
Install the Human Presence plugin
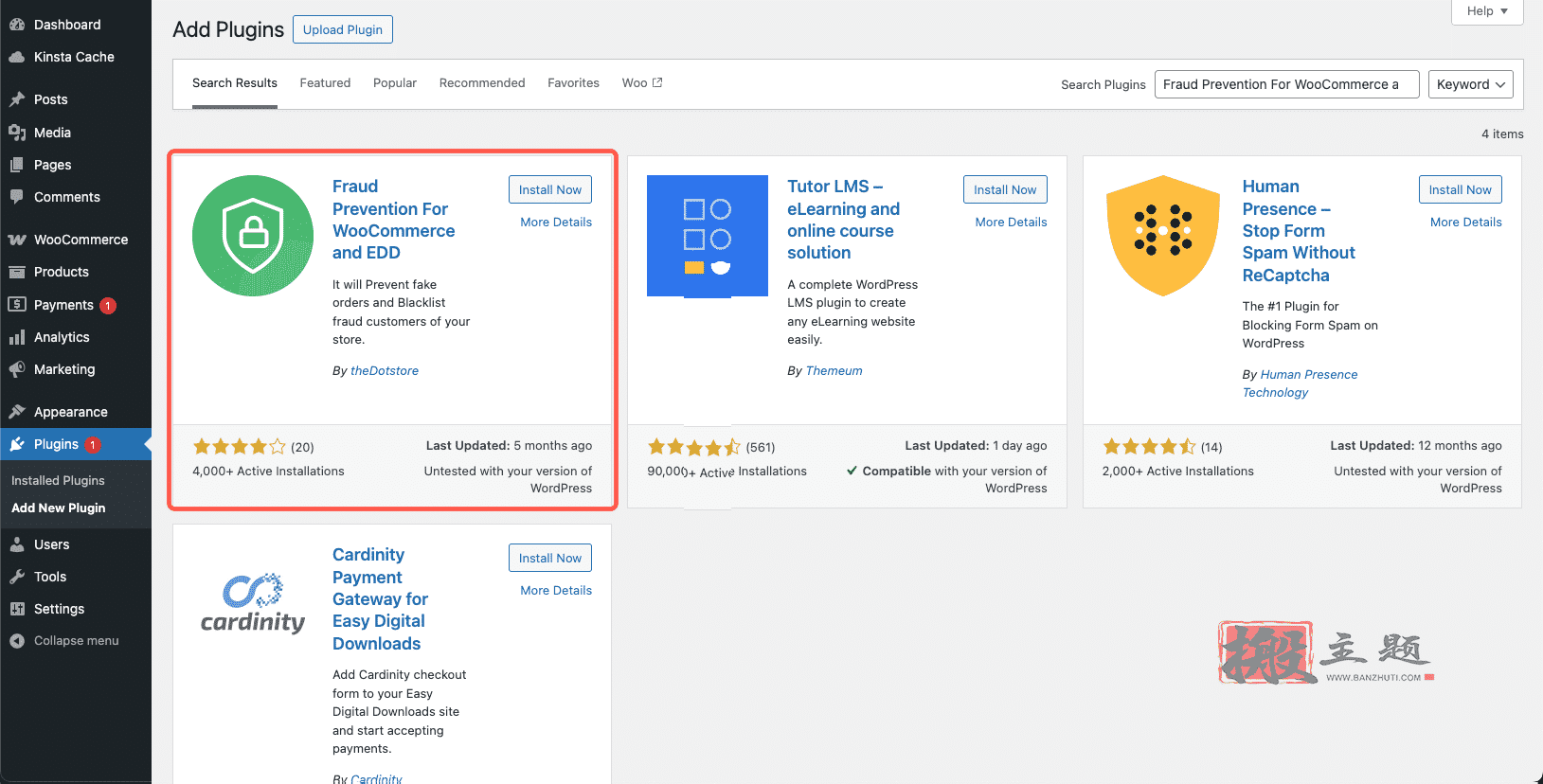click(1460, 189)
